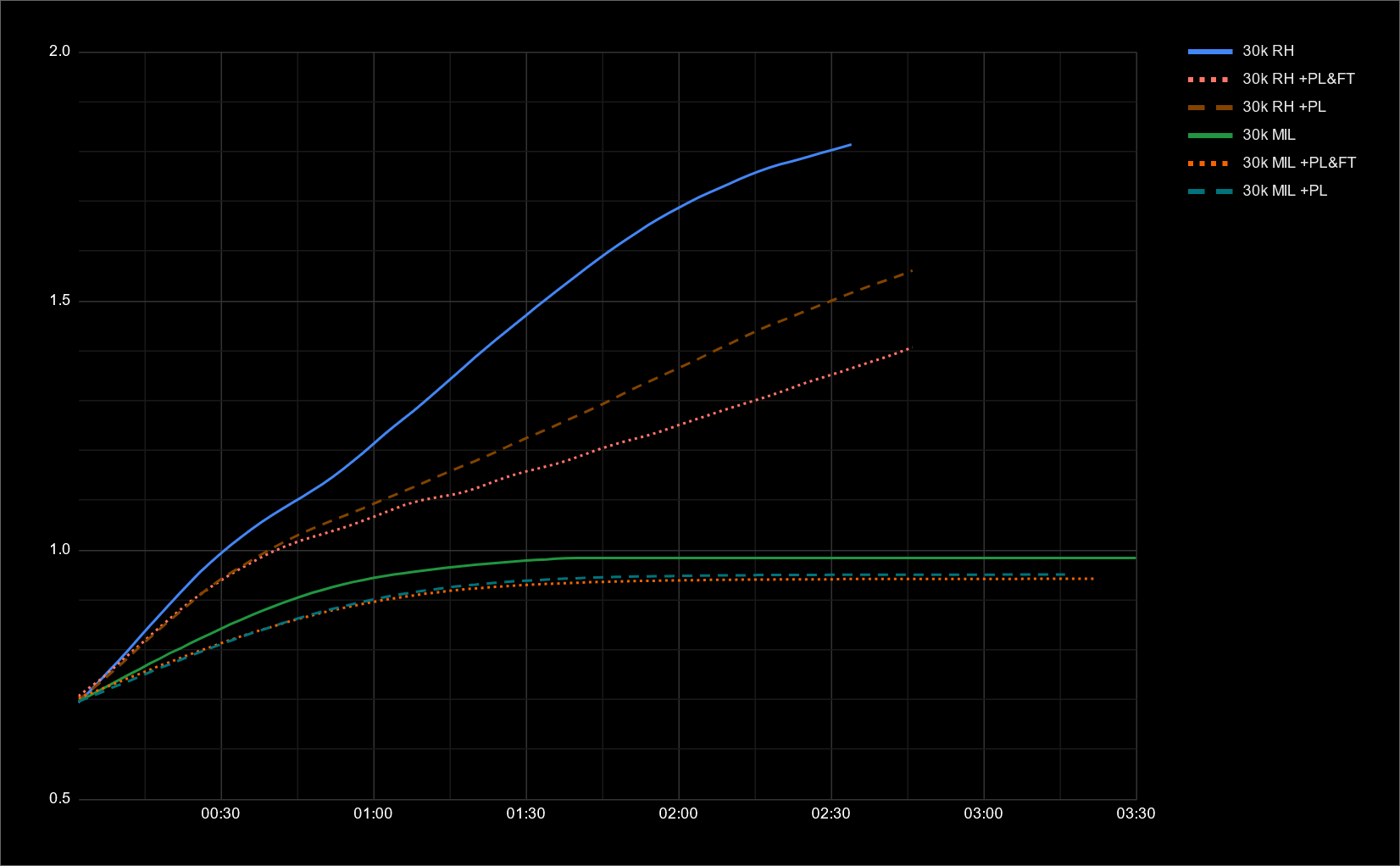Toggle the "30k RH" legend label
The width and height of the screenshot is (1400, 866).
pyautogui.click(x=1268, y=52)
